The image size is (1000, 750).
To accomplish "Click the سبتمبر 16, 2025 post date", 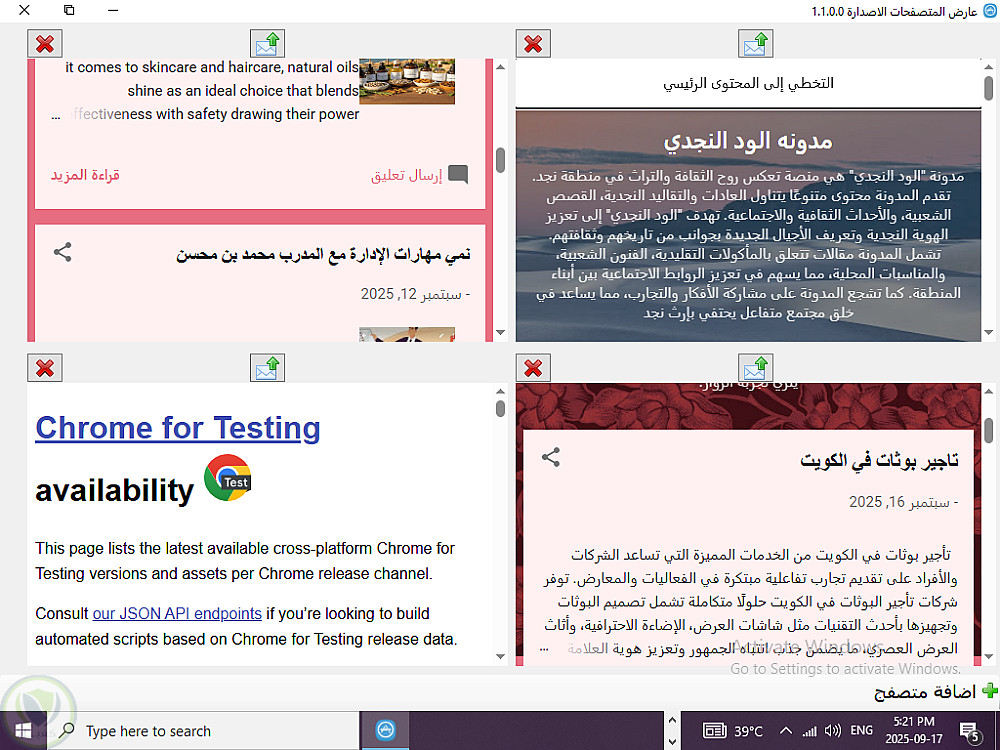I will (903, 502).
